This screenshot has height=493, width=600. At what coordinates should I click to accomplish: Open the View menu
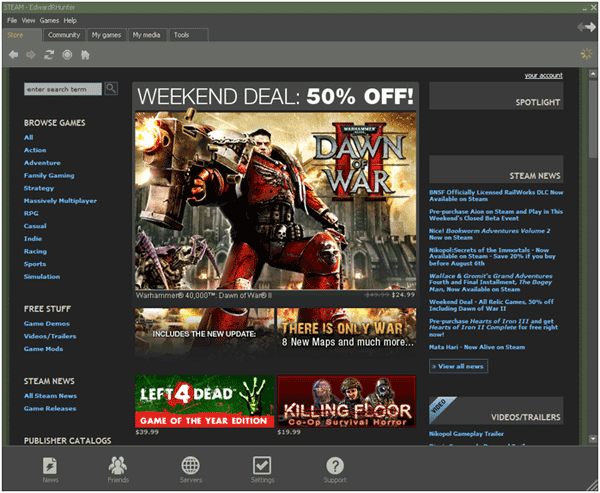[x=28, y=20]
